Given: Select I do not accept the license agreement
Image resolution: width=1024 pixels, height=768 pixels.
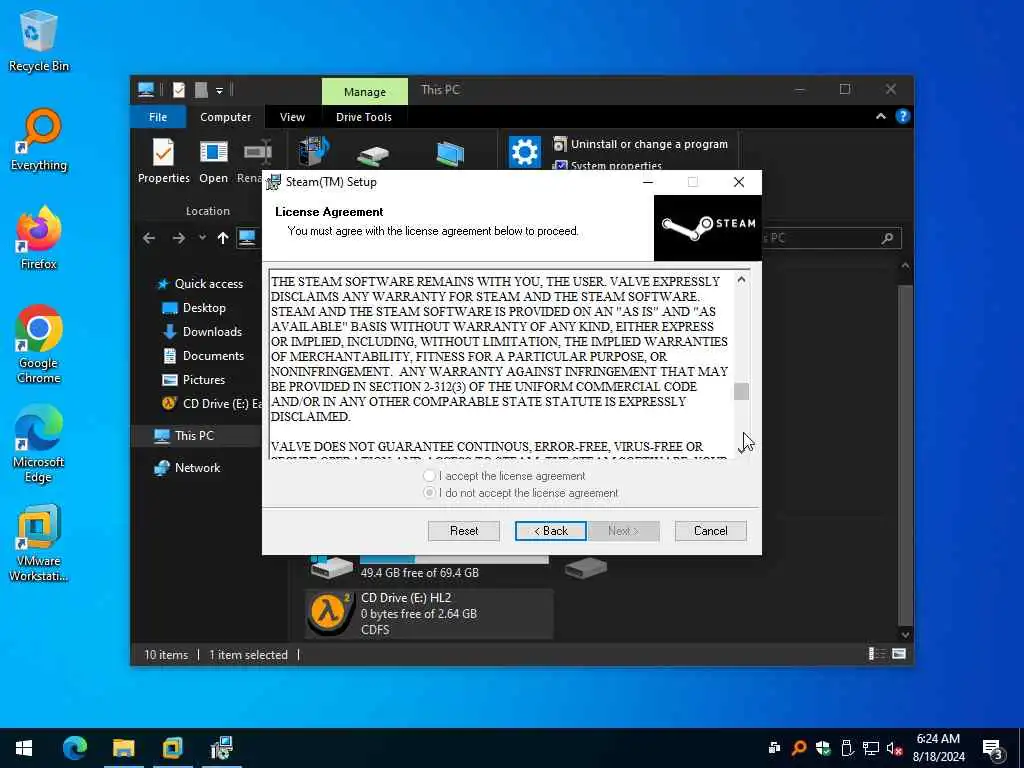Looking at the screenshot, I should pyautogui.click(x=520, y=493).
